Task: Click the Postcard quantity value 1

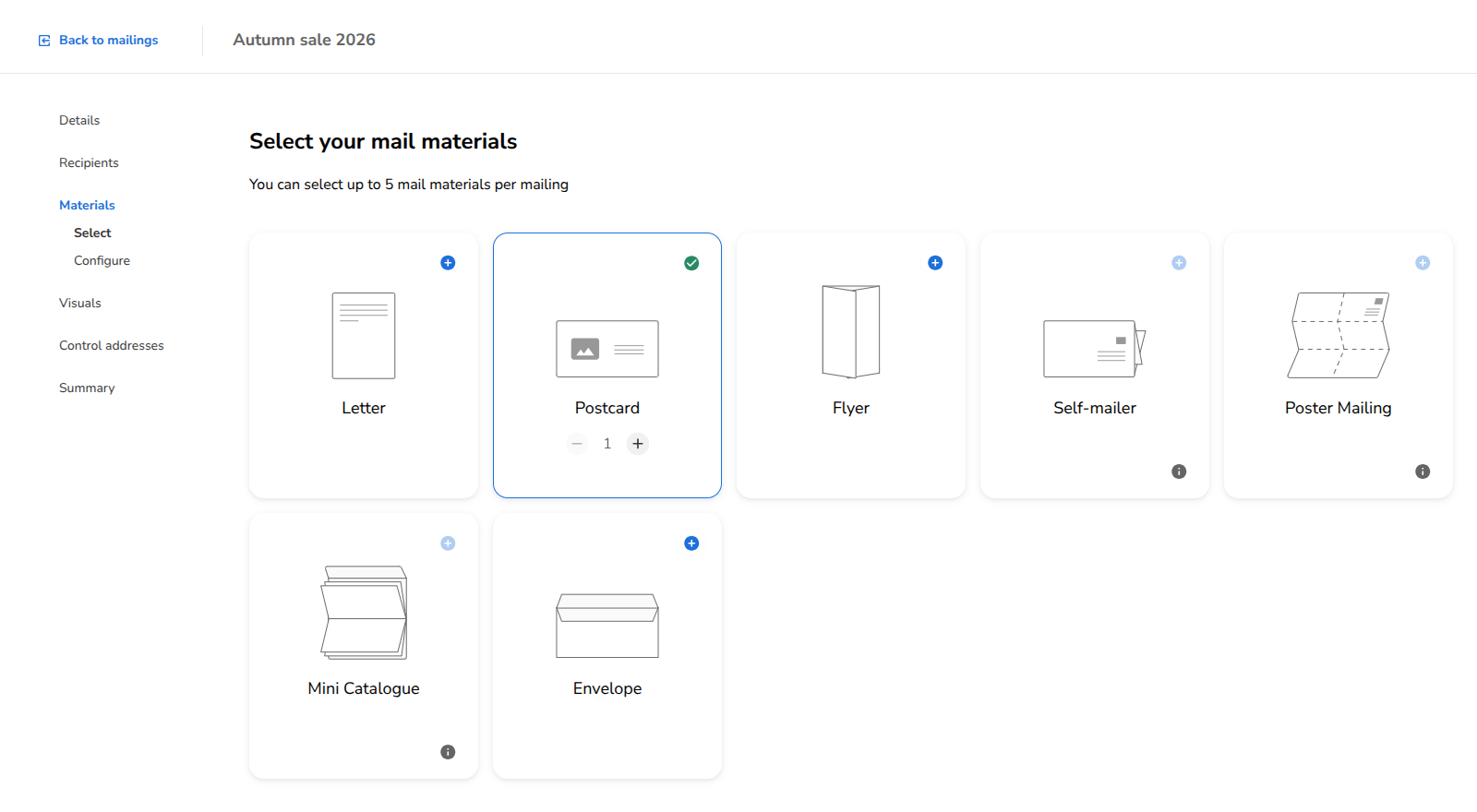Action: pos(607,444)
